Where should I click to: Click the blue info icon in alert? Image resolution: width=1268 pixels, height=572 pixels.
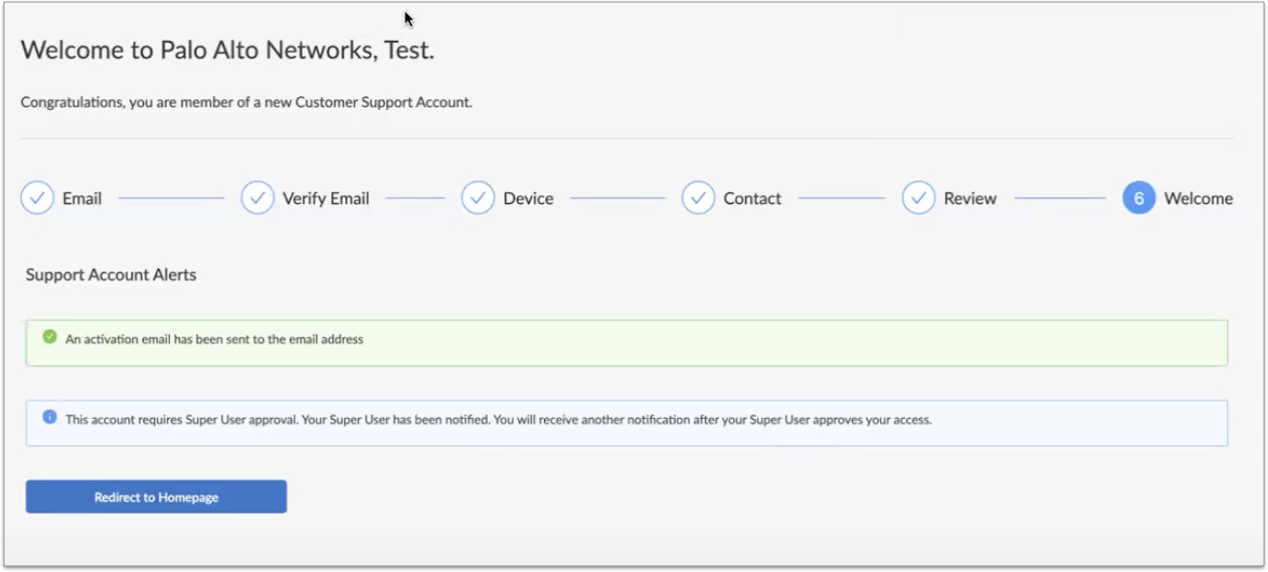(50, 417)
